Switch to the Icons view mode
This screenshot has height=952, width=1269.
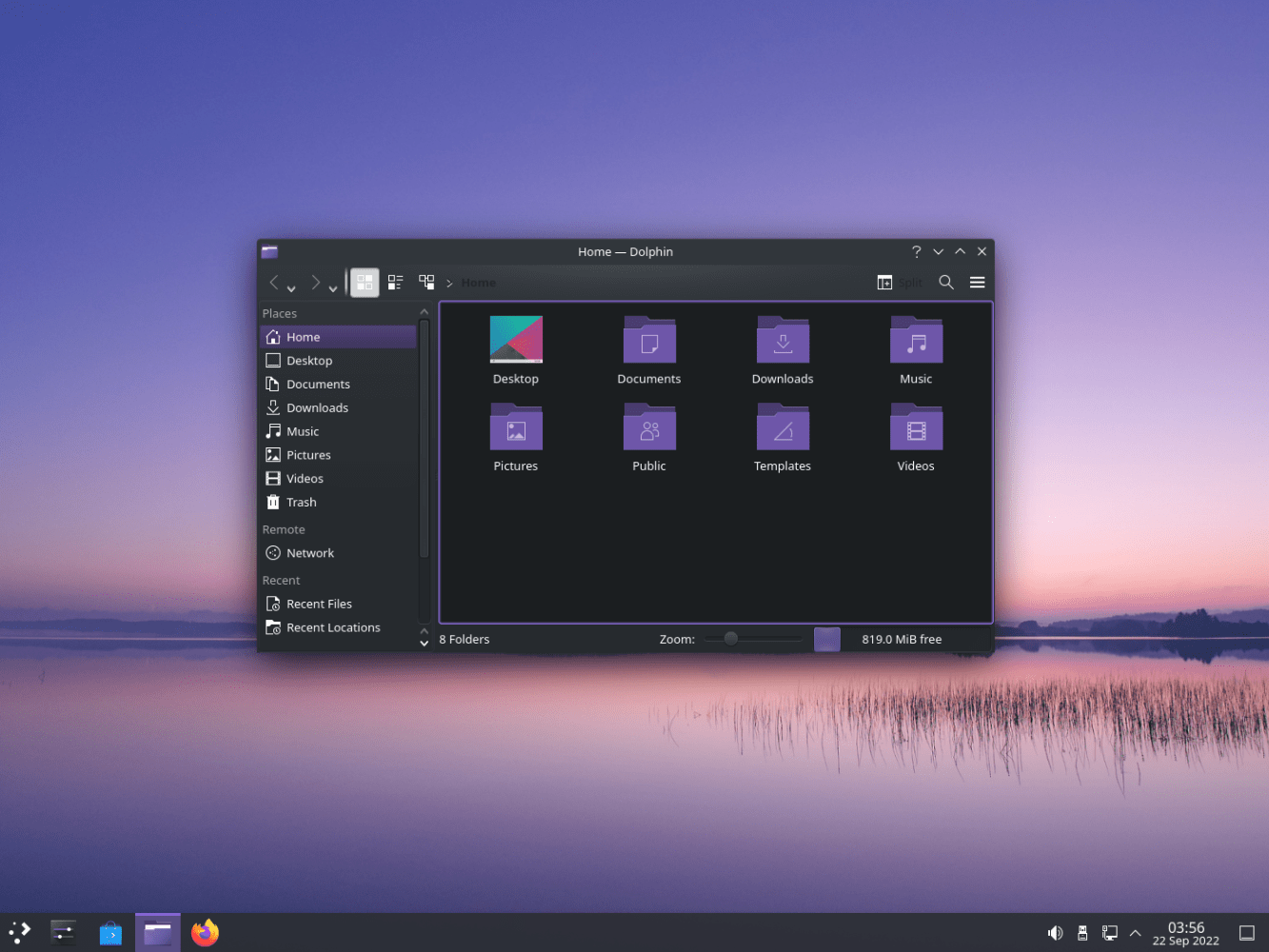tap(365, 282)
